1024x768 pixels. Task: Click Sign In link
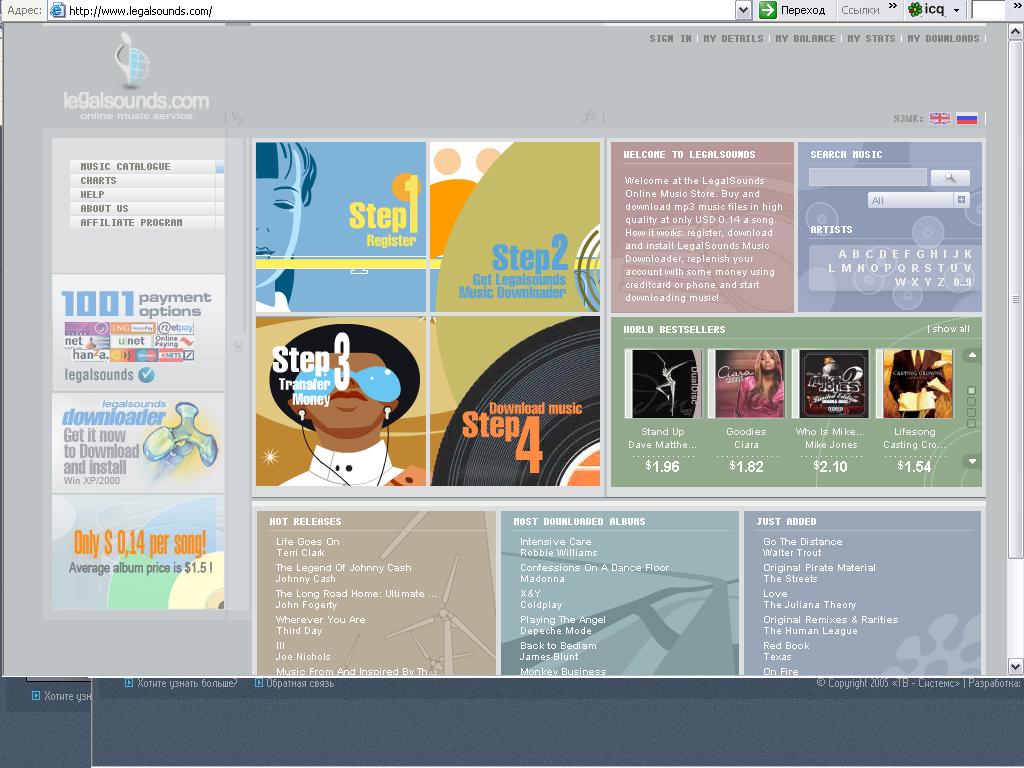670,39
